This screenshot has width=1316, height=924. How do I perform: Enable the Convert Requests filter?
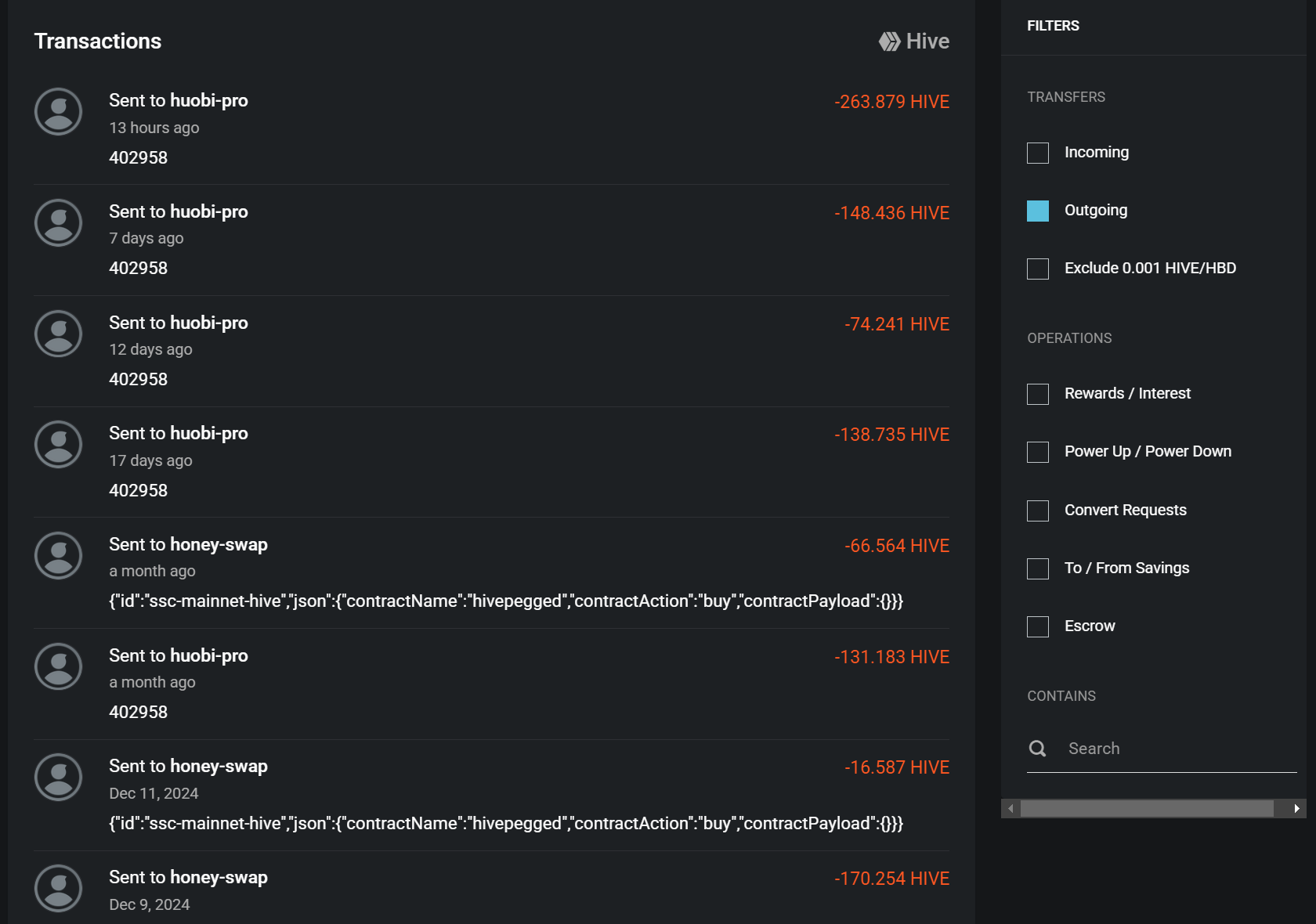[1038, 511]
